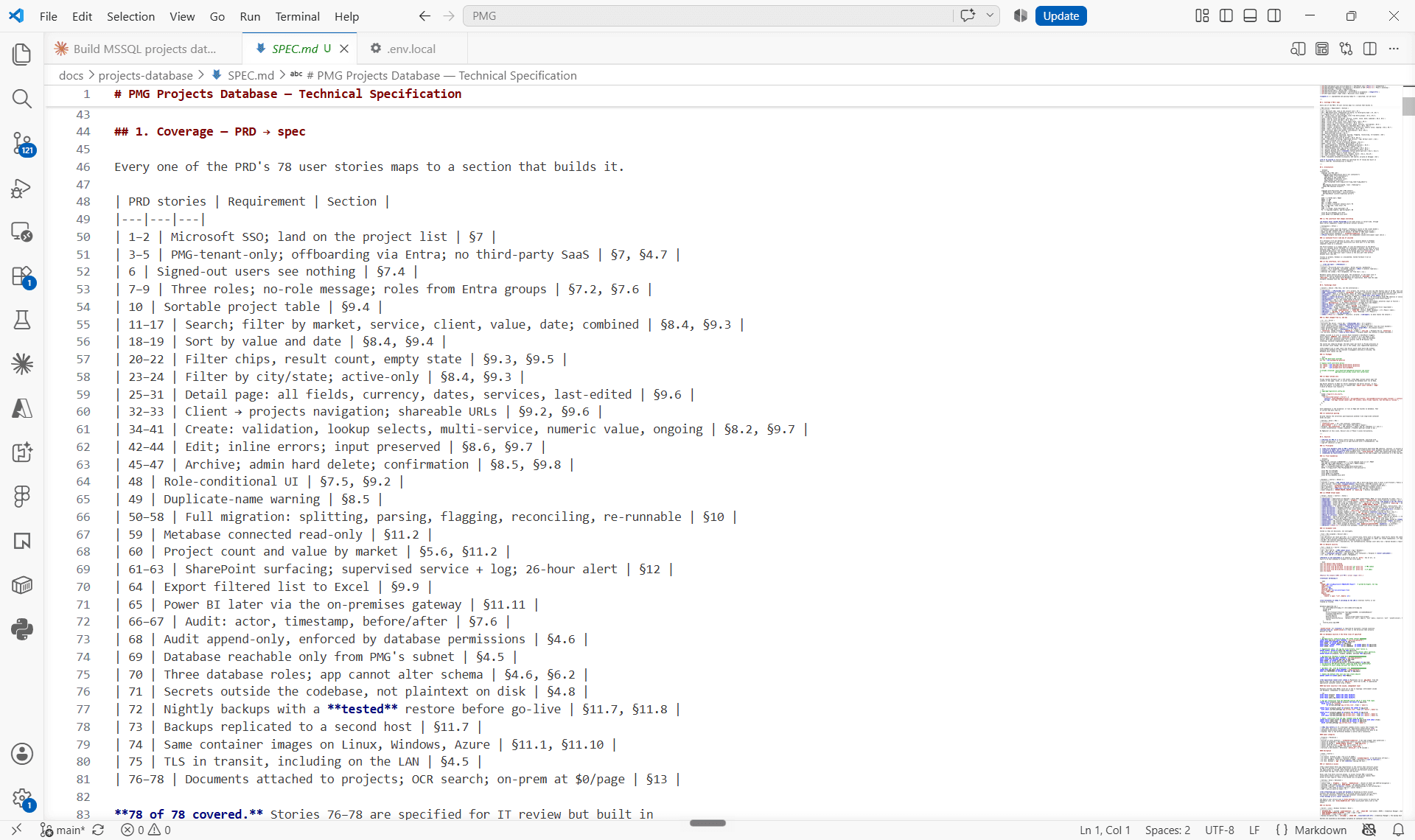This screenshot has height=840, width=1415.
Task: Expand the docs breadcrumb
Action: click(x=71, y=75)
